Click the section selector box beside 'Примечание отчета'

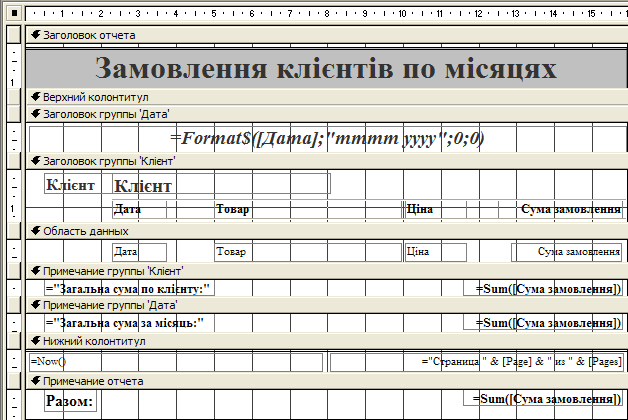coord(14,381)
